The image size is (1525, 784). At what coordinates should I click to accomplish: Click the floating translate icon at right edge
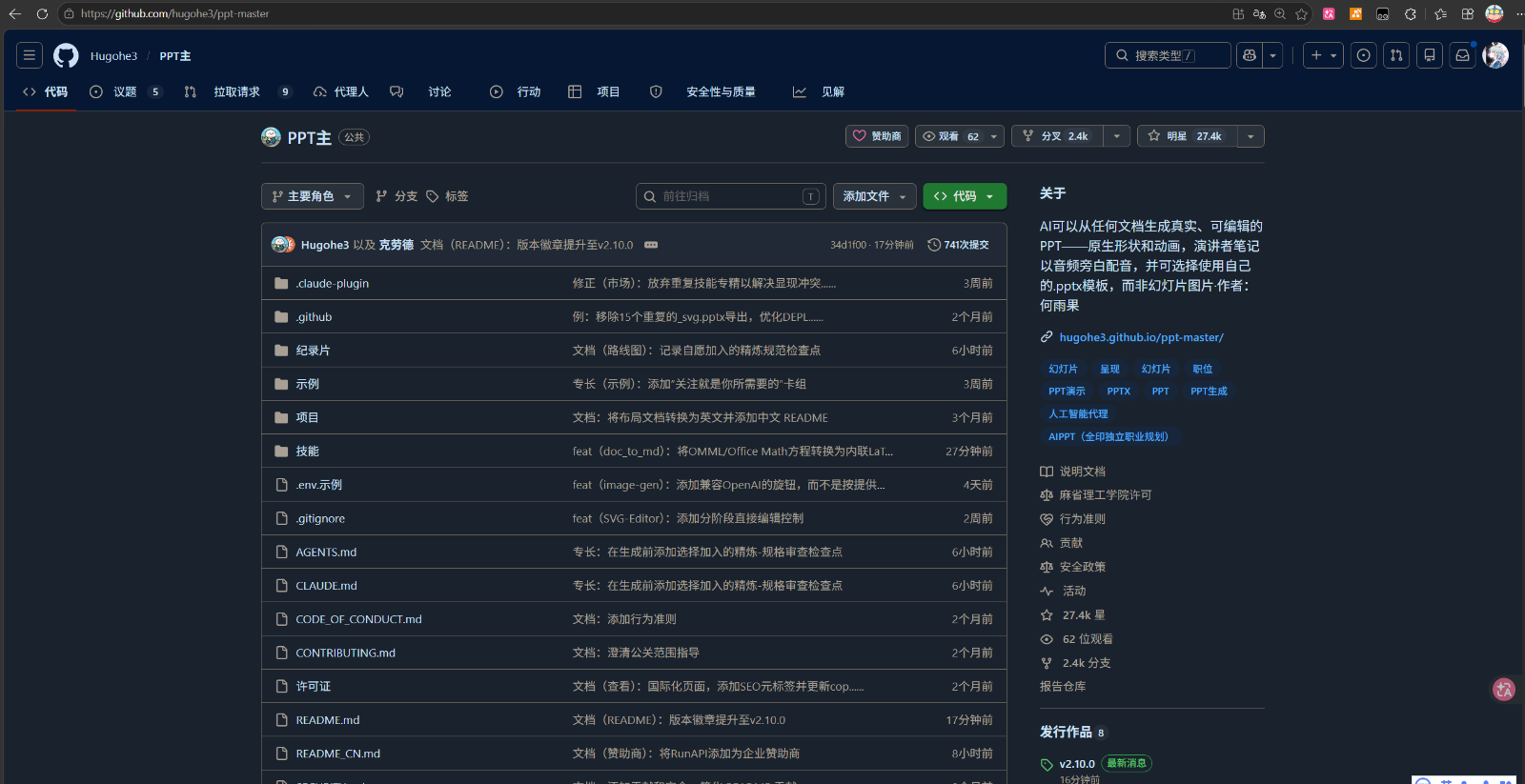click(1504, 689)
